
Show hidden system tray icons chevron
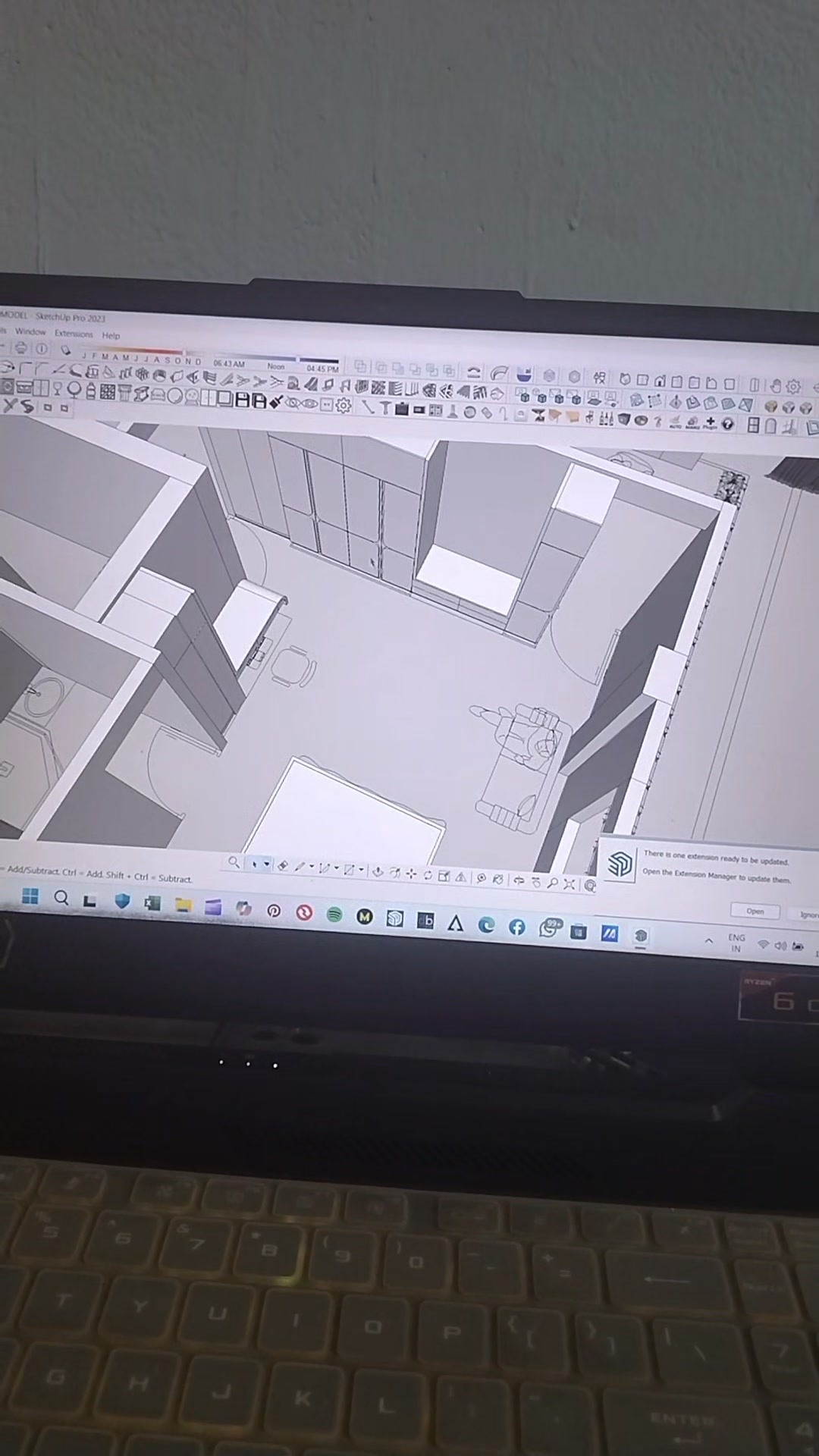709,940
